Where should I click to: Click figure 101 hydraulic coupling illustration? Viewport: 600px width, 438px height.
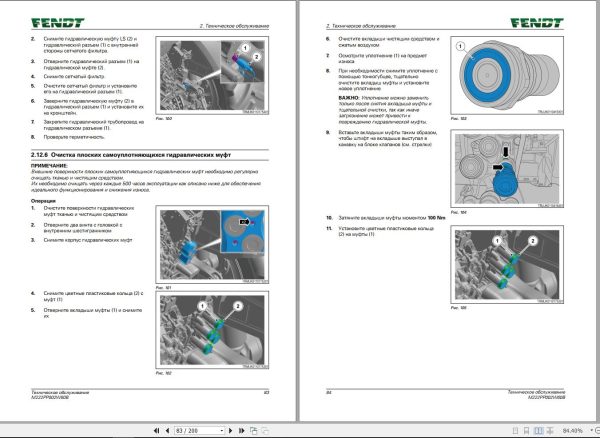pos(212,244)
